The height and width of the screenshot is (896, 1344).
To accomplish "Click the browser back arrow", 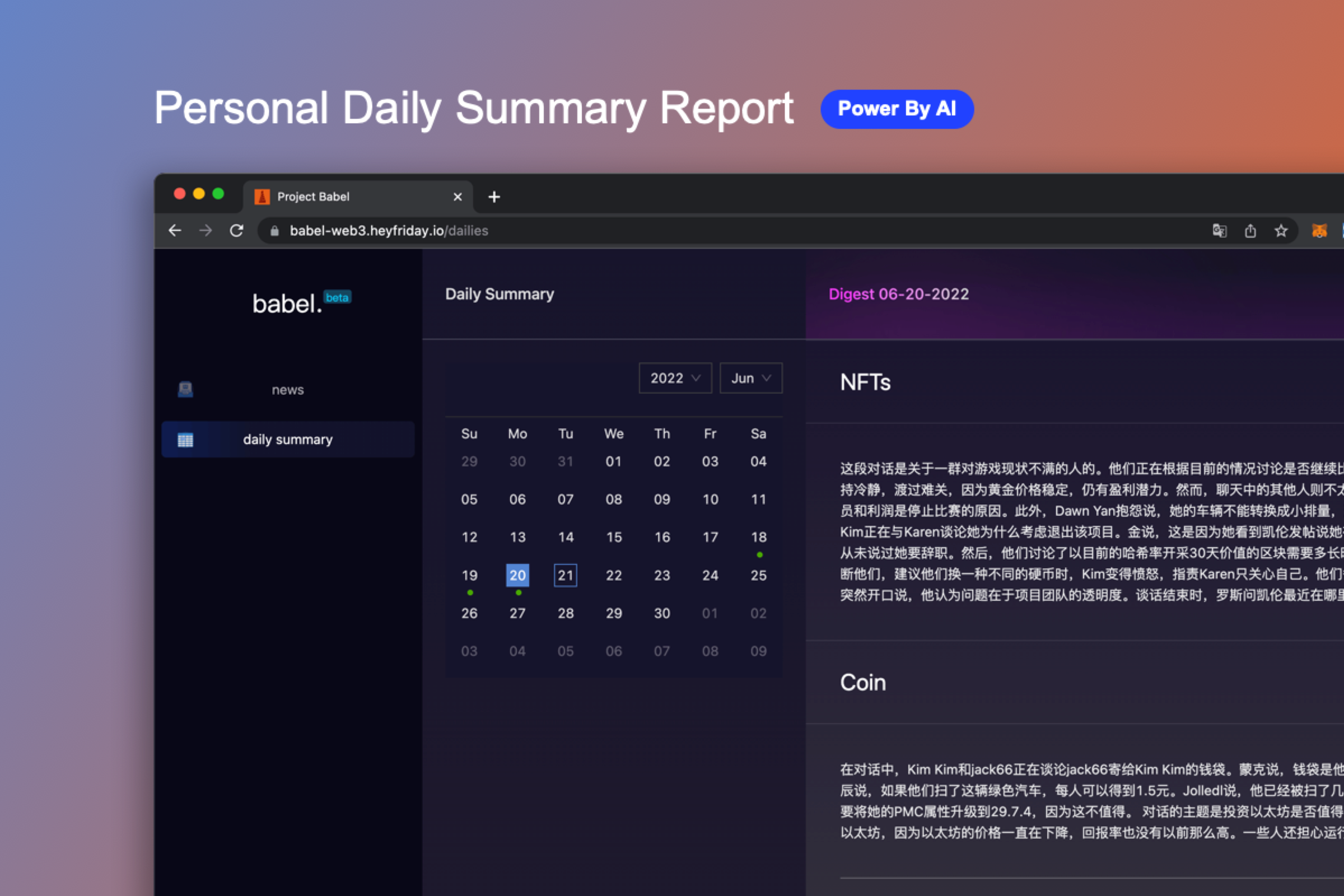I will [x=175, y=230].
